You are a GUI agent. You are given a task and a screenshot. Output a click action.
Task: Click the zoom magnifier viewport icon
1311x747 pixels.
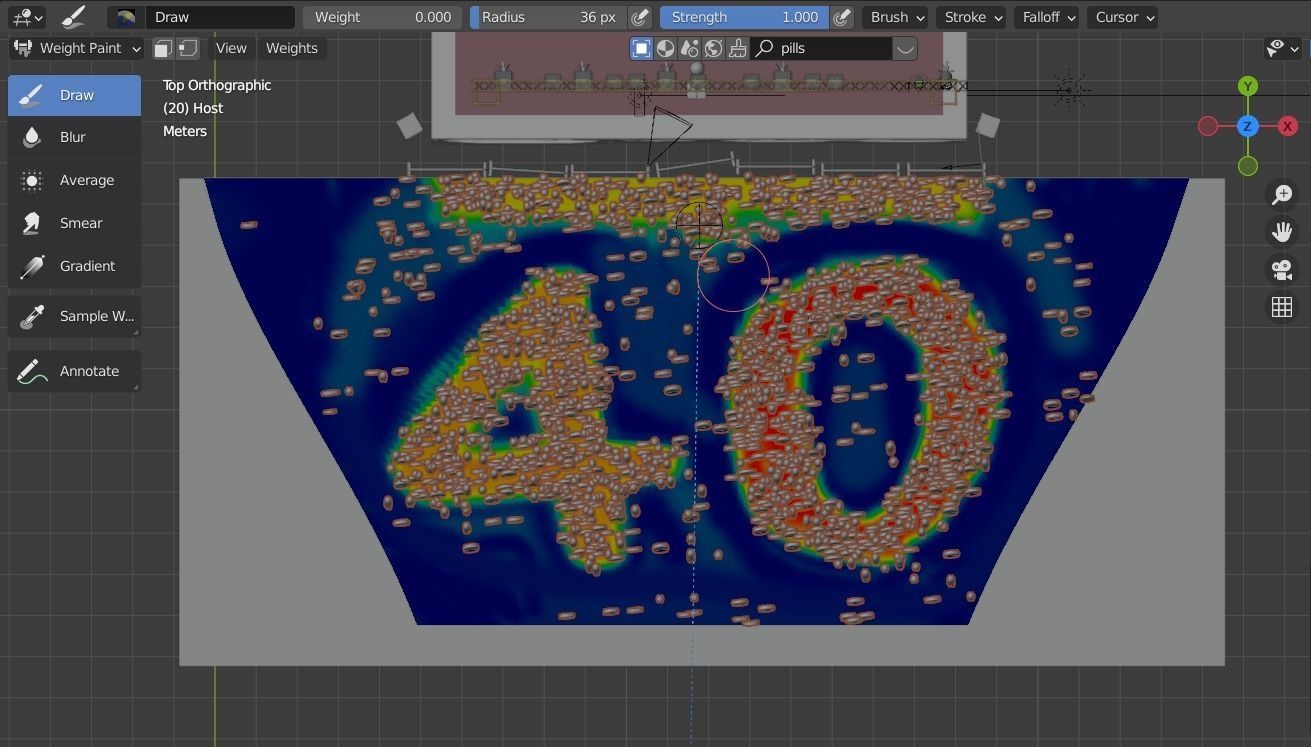(1282, 195)
